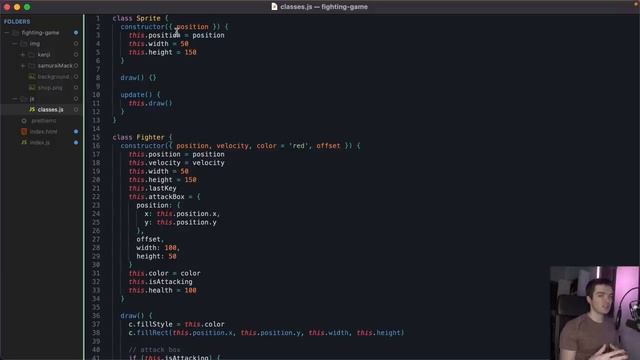Click the classes.js window title text

(324, 7)
